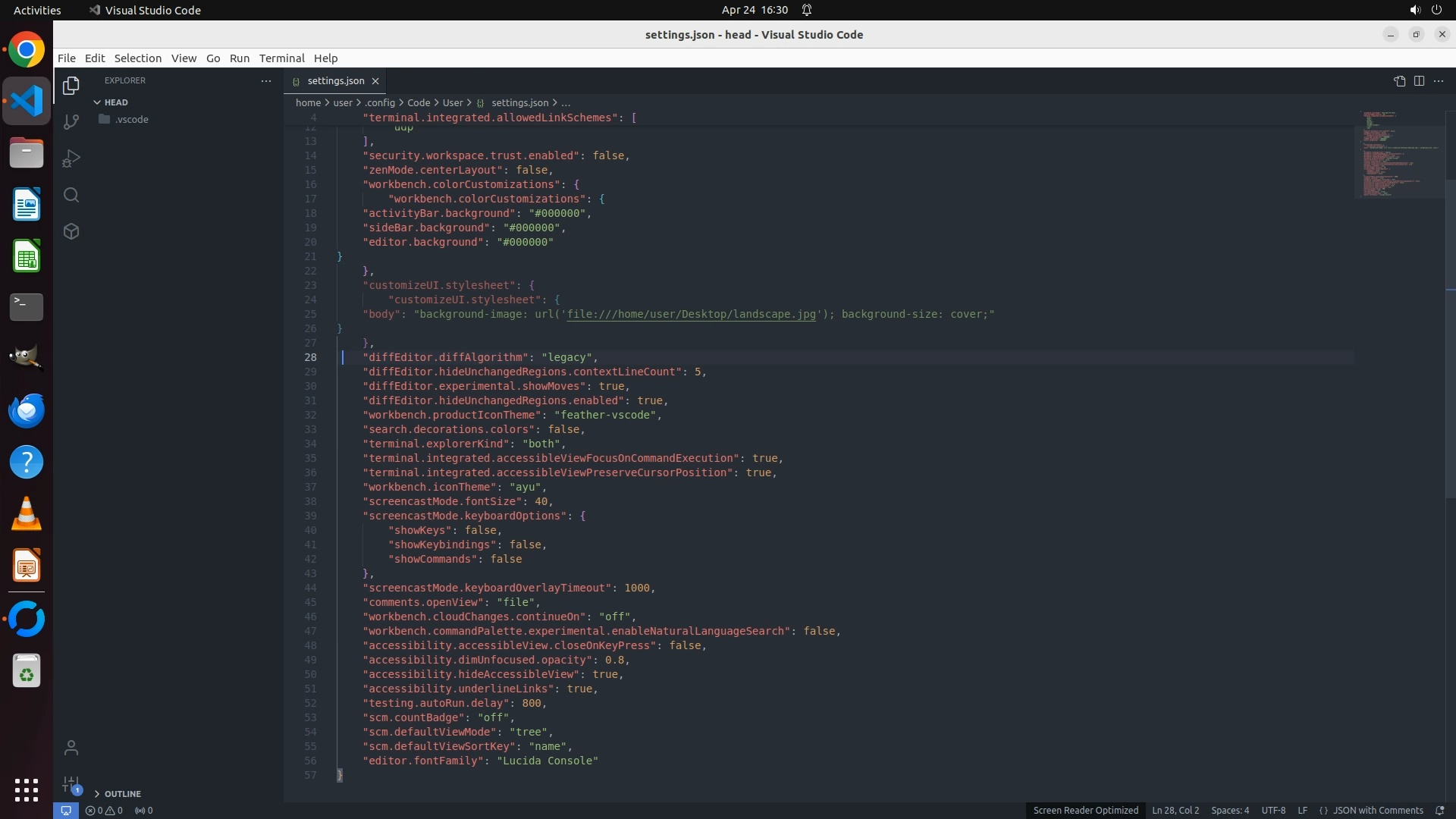The width and height of the screenshot is (1456, 819).
Task: Collapse the HEAD folder section
Action: (115, 102)
